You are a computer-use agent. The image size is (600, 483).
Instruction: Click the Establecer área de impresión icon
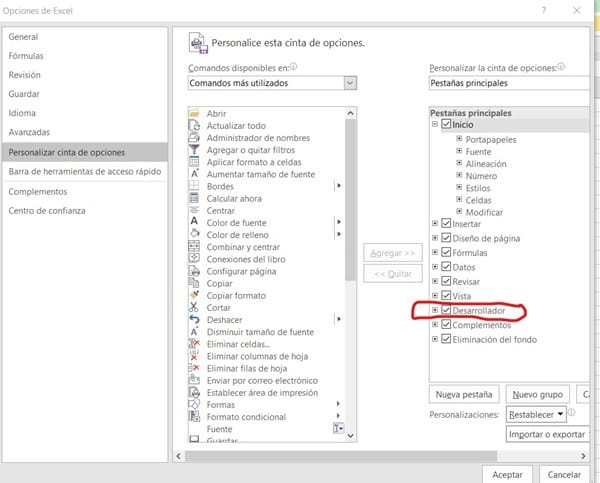[194, 392]
